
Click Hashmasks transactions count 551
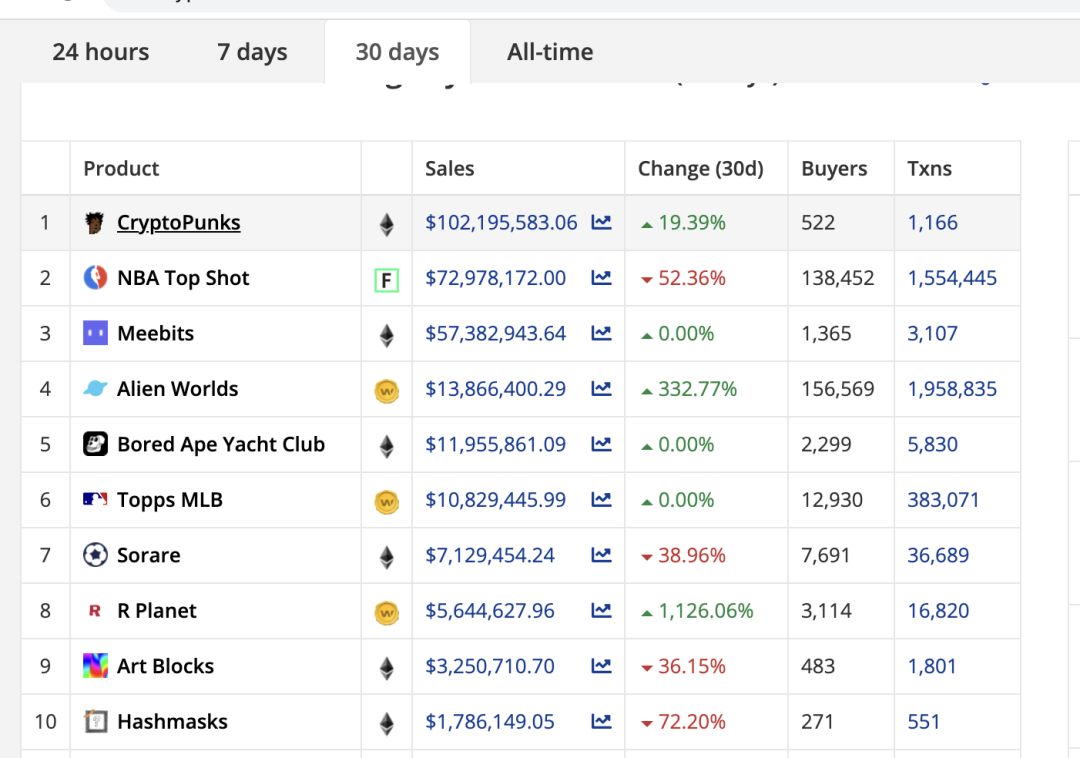[x=924, y=722]
